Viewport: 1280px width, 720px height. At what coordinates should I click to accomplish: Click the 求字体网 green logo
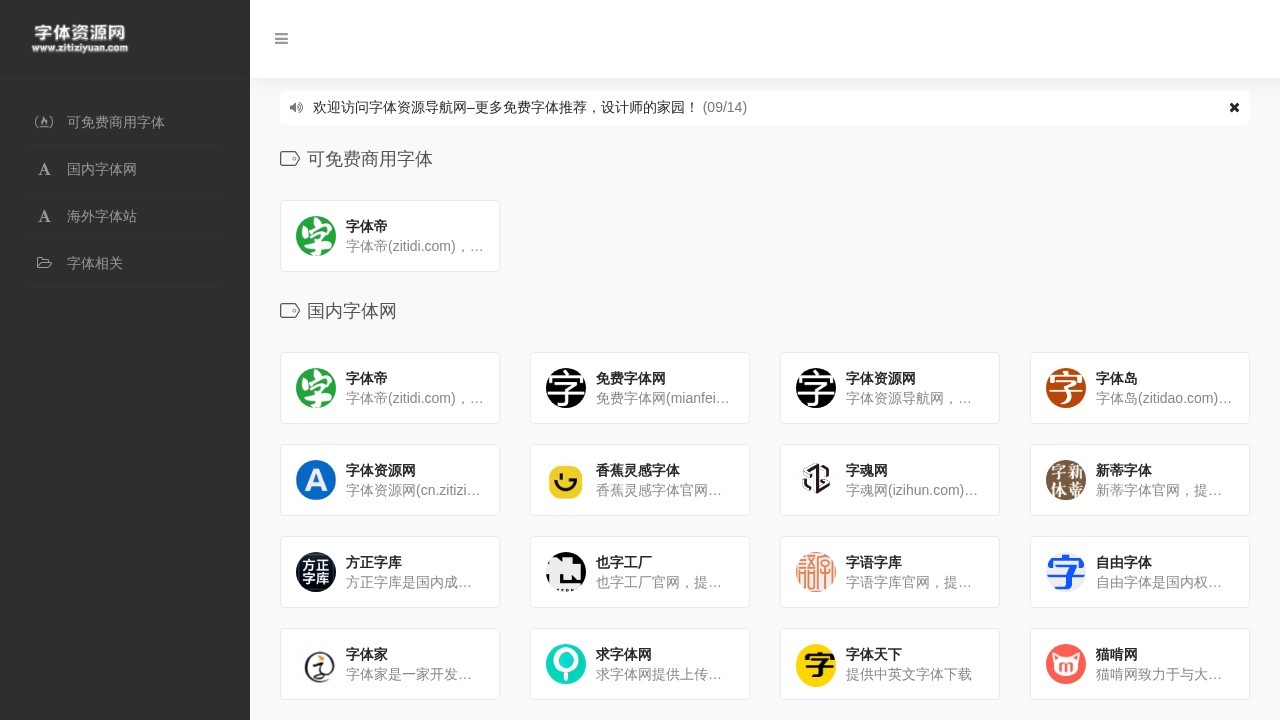click(x=566, y=664)
